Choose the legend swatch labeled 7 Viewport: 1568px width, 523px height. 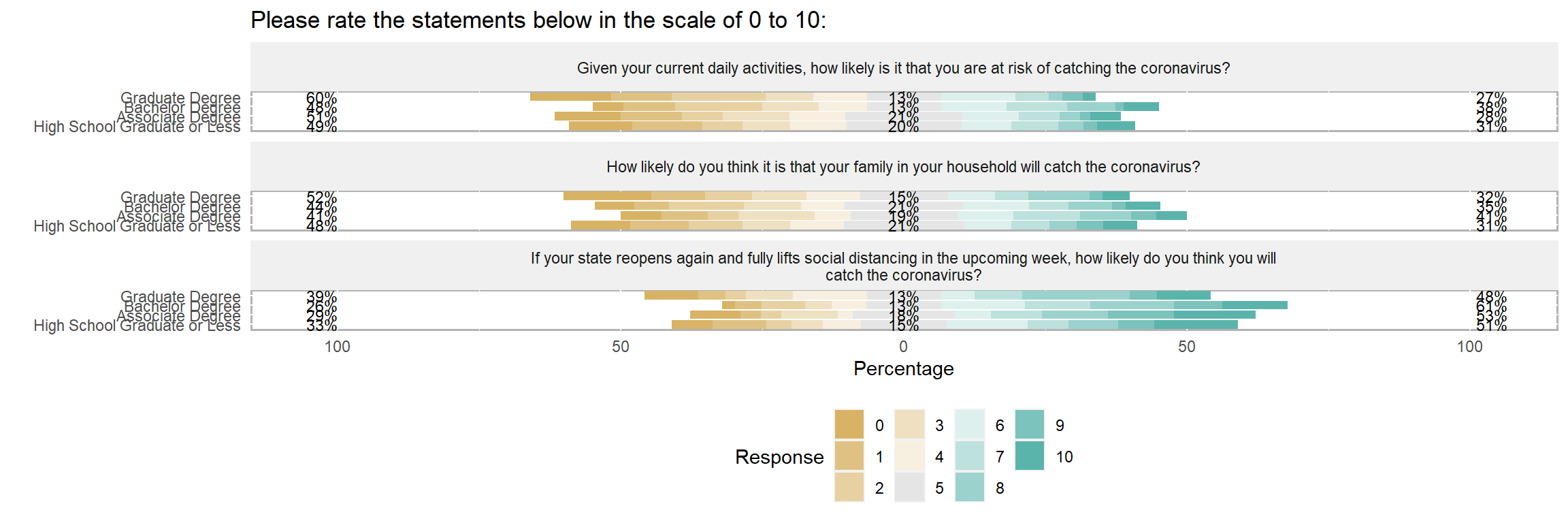pos(969,456)
